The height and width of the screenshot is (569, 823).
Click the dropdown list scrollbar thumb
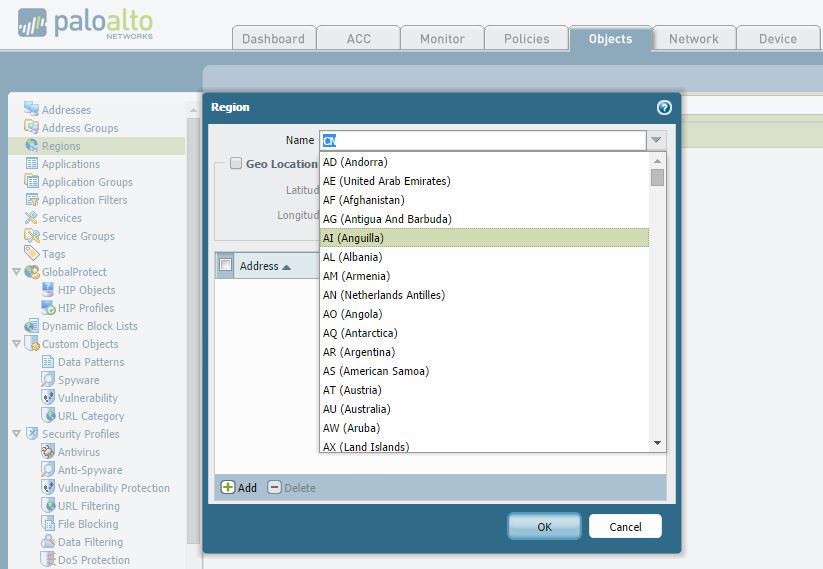point(657,177)
